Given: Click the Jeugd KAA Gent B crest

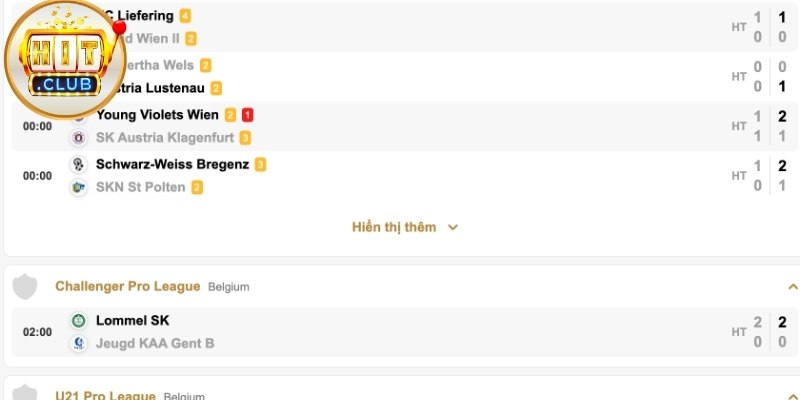Looking at the screenshot, I should click(78, 343).
